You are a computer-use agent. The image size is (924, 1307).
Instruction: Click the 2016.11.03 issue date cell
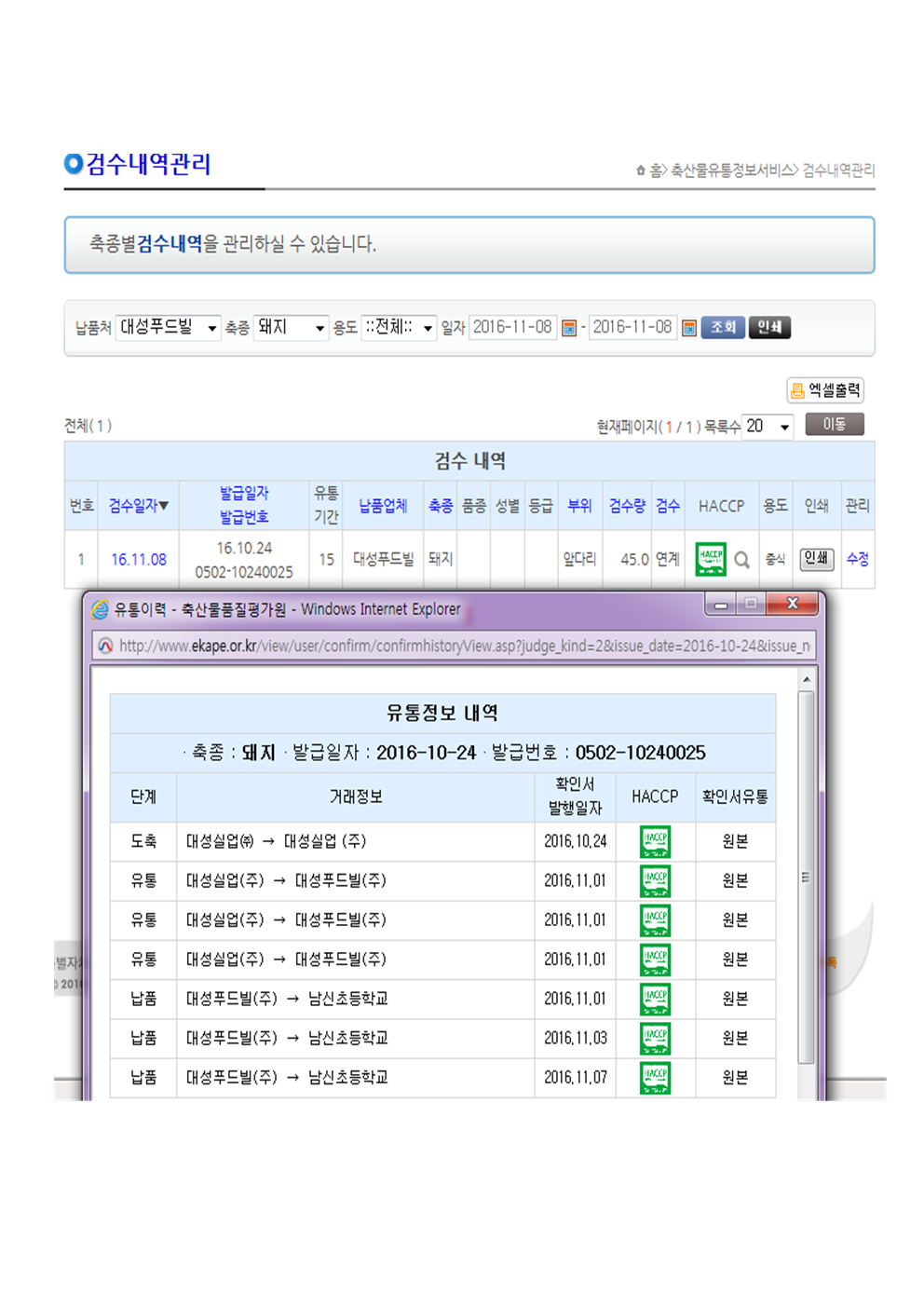[576, 1038]
